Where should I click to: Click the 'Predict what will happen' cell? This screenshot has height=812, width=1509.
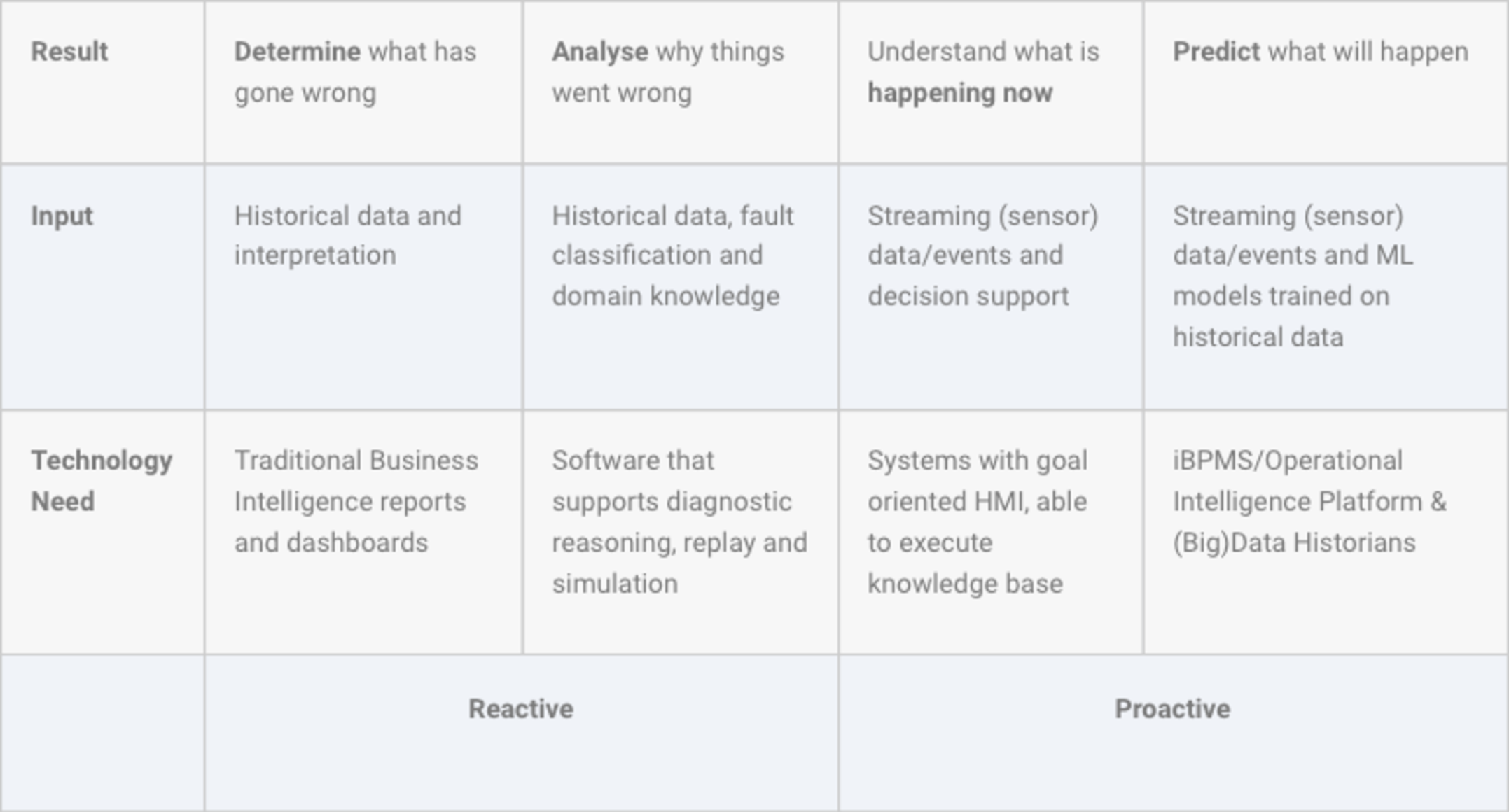[1326, 83]
